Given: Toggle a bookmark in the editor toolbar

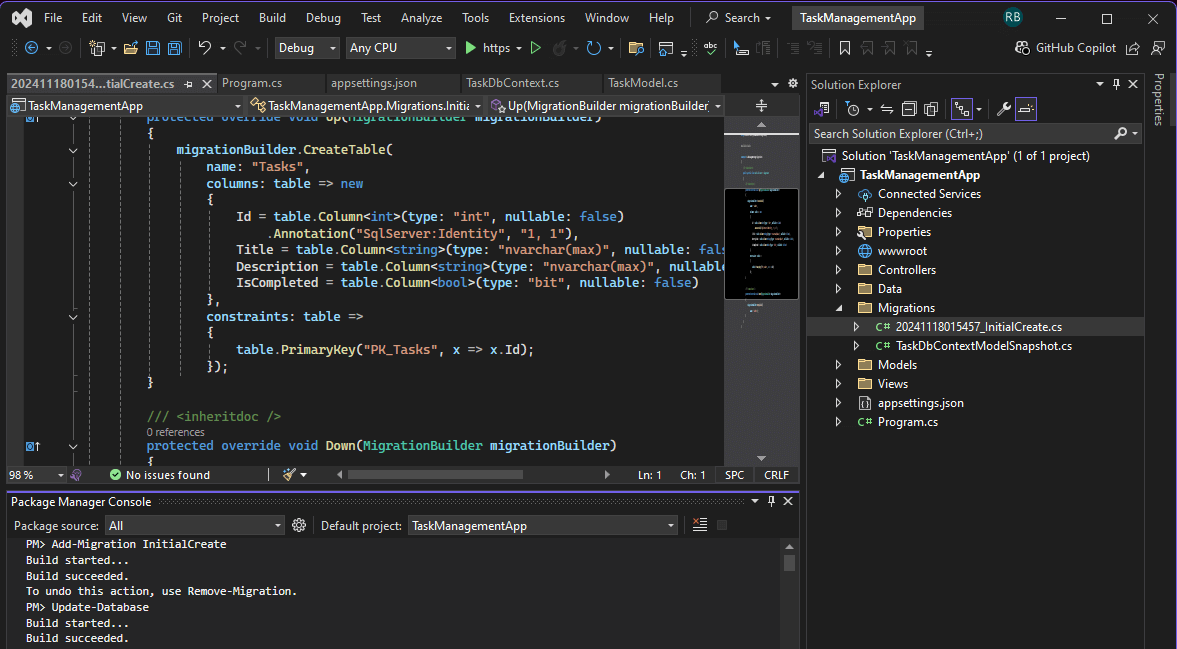Looking at the screenshot, I should point(843,47).
